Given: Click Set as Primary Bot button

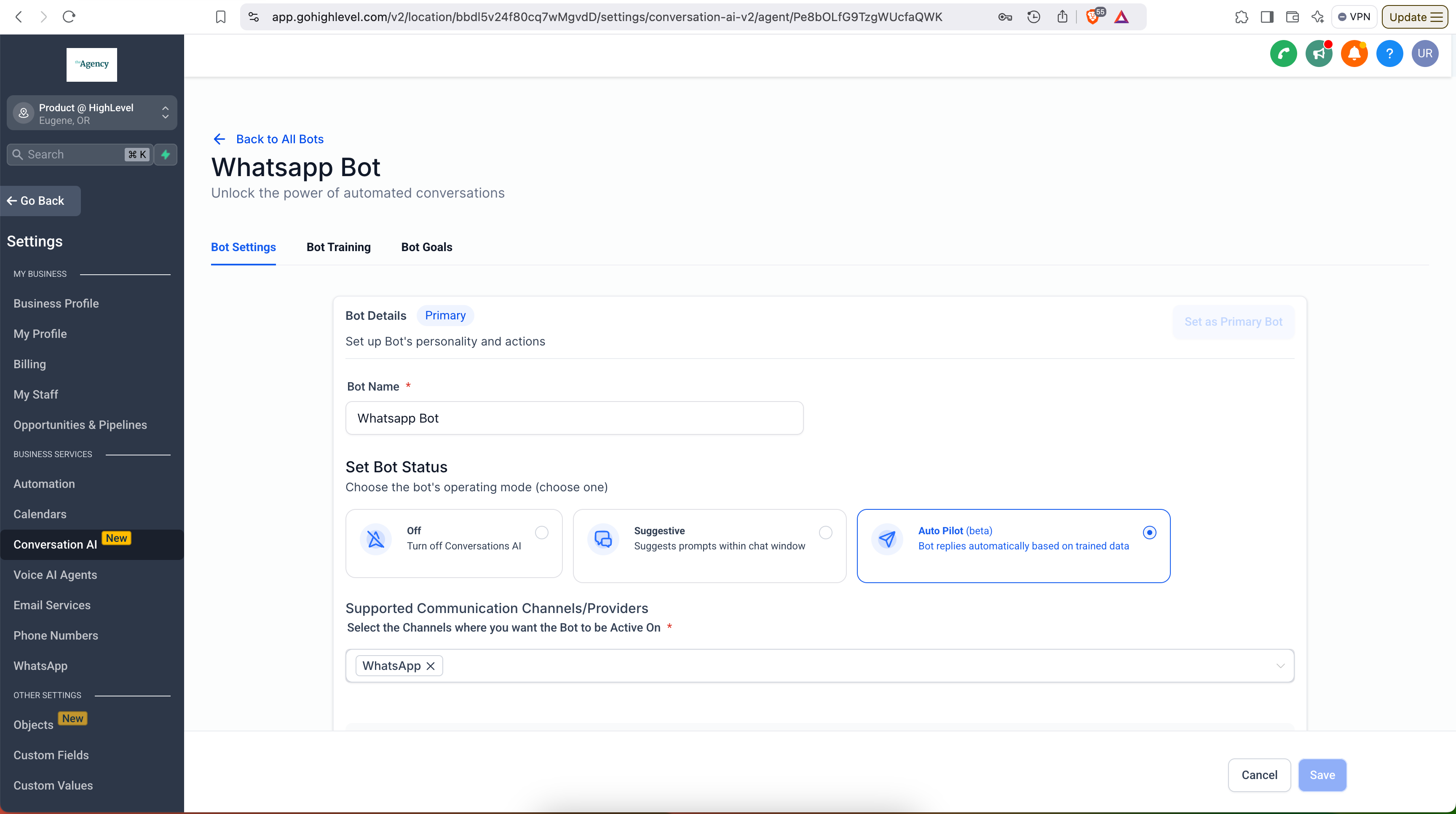Looking at the screenshot, I should tap(1233, 321).
